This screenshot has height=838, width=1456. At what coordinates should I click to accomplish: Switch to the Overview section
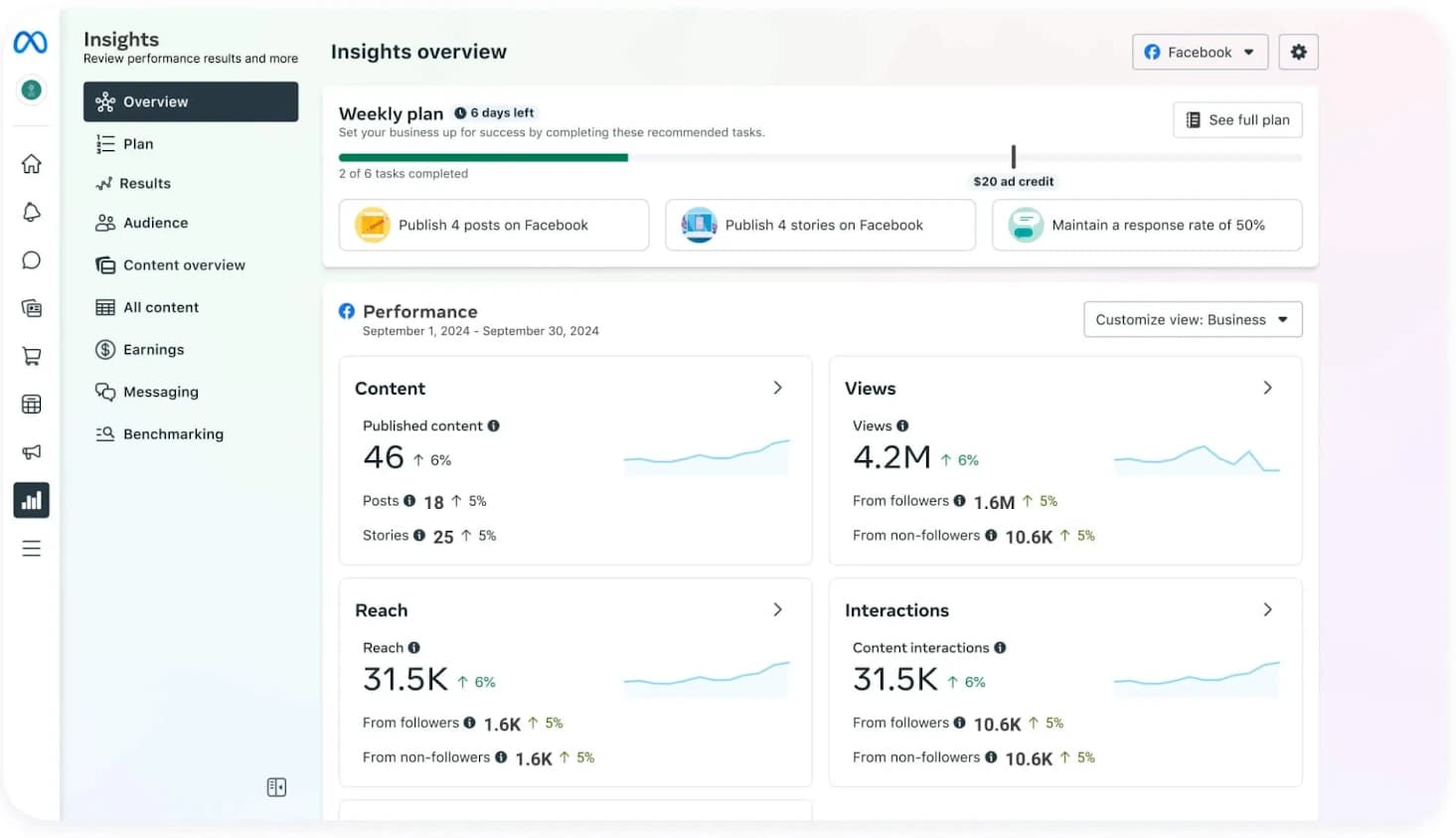point(191,101)
